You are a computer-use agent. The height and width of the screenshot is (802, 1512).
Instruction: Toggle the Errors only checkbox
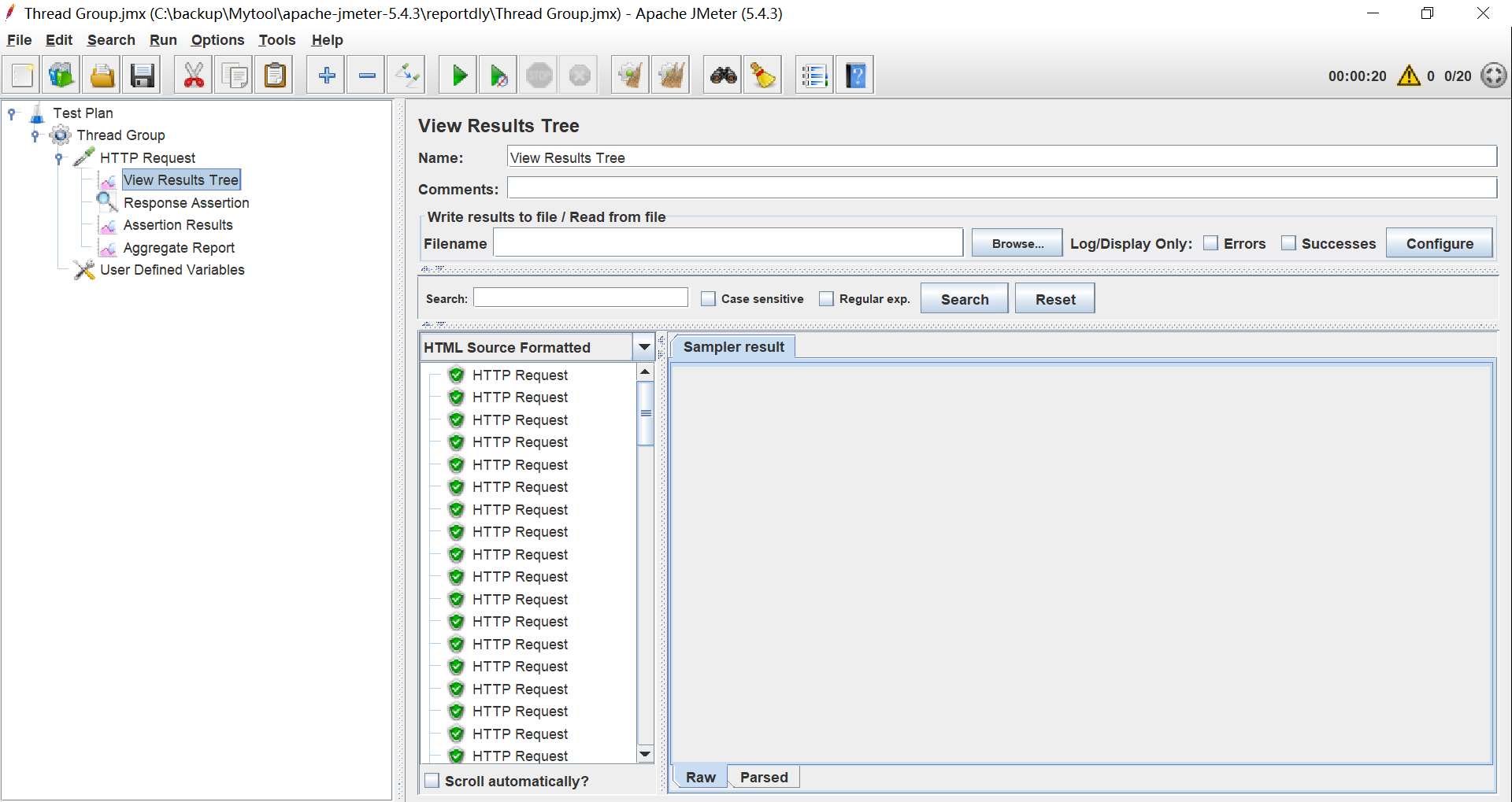(1211, 243)
